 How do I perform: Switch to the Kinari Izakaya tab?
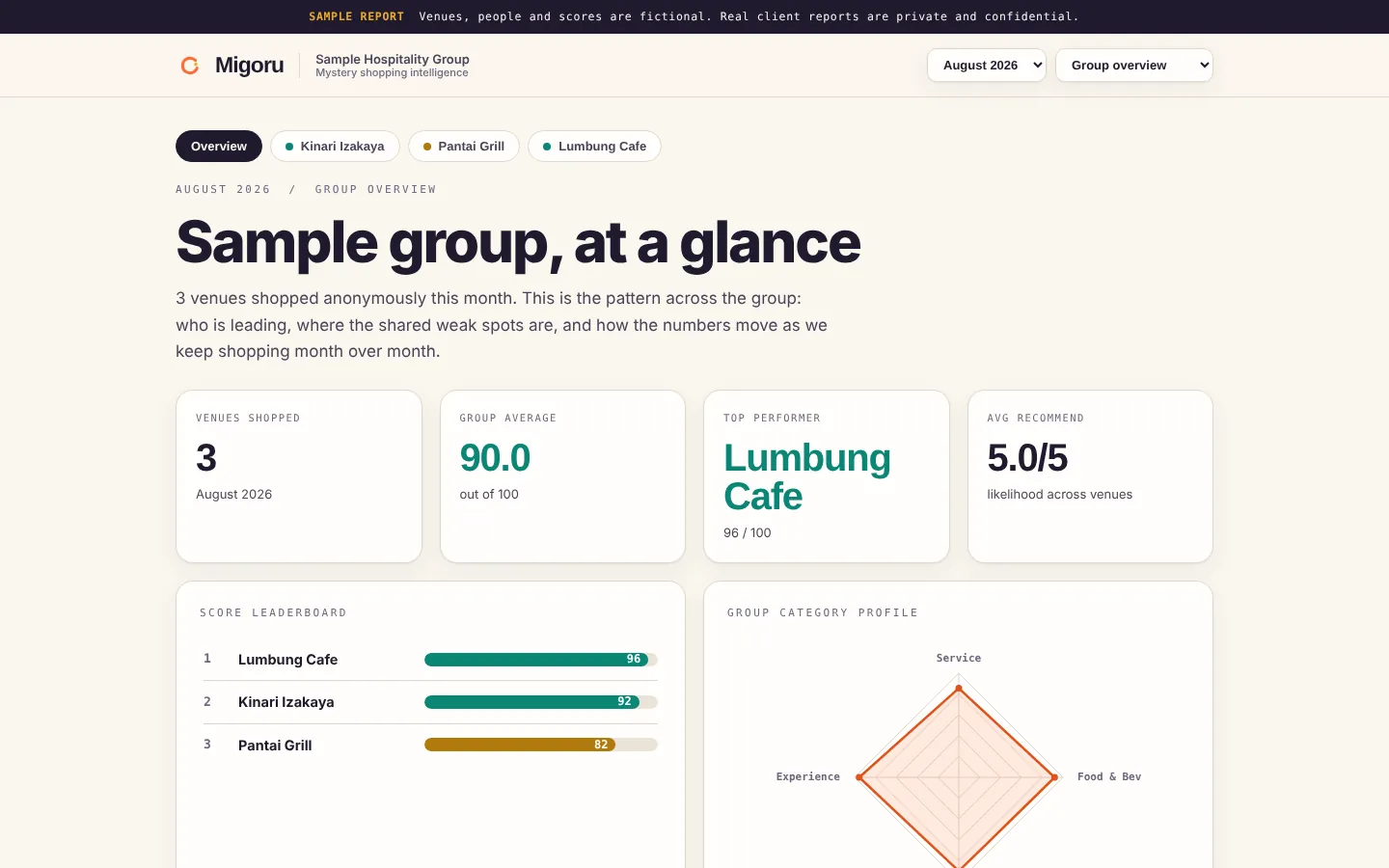coord(335,147)
